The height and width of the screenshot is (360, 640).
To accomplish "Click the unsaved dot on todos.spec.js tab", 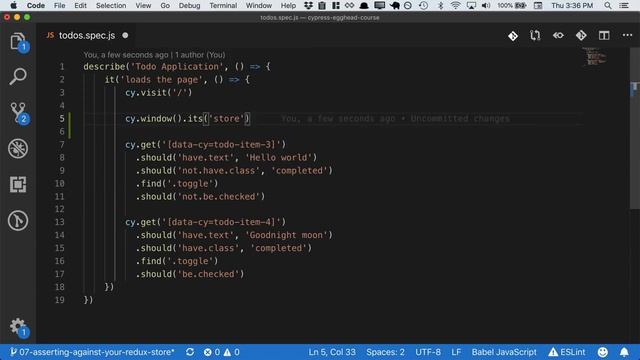I will click(125, 36).
